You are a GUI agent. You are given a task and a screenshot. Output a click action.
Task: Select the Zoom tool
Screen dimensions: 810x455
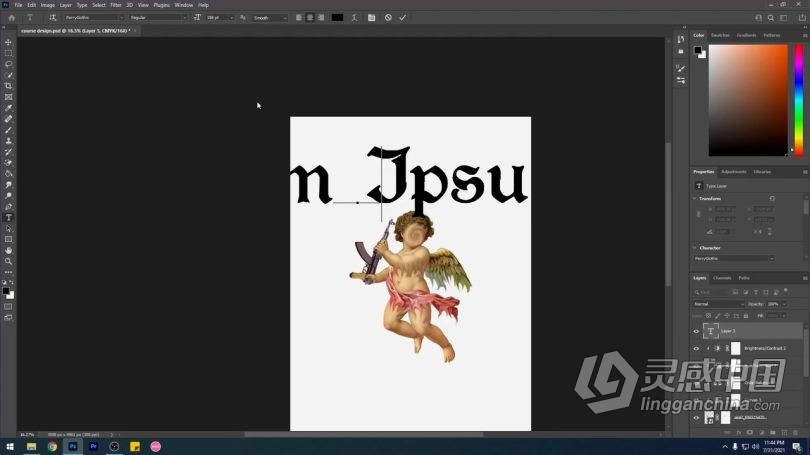coord(8,261)
